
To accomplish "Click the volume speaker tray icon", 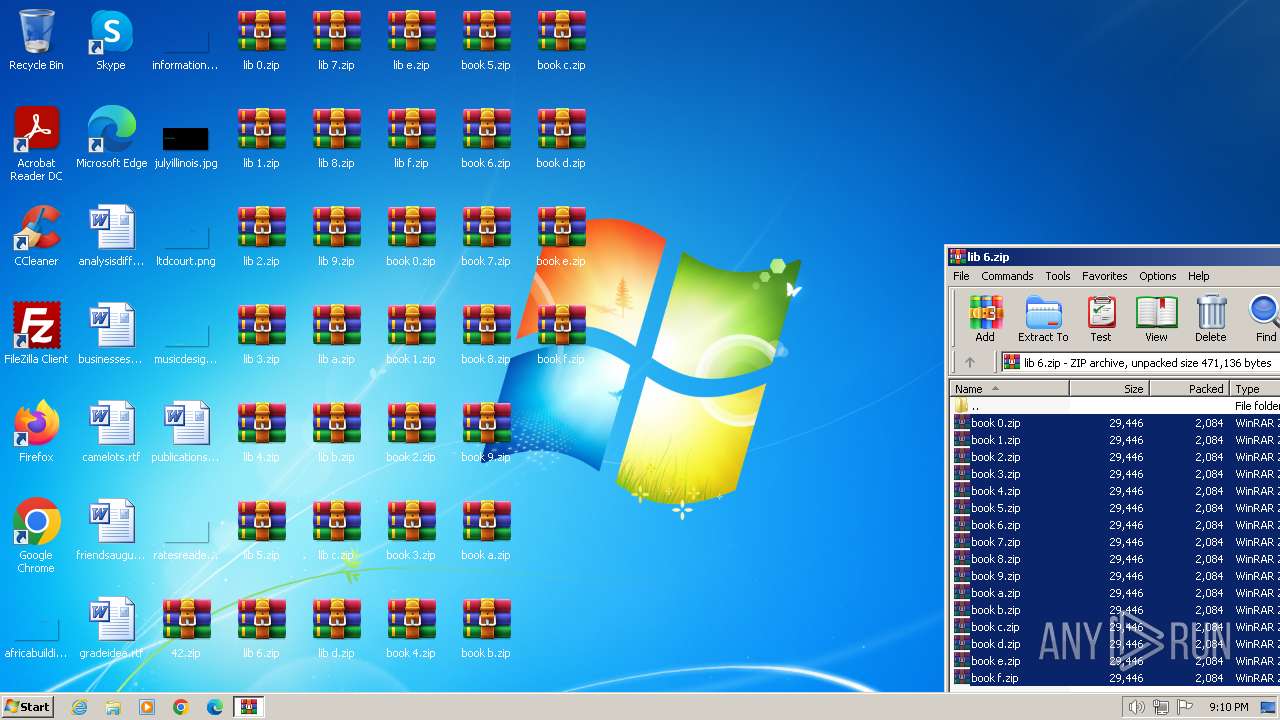I will click(1136, 707).
